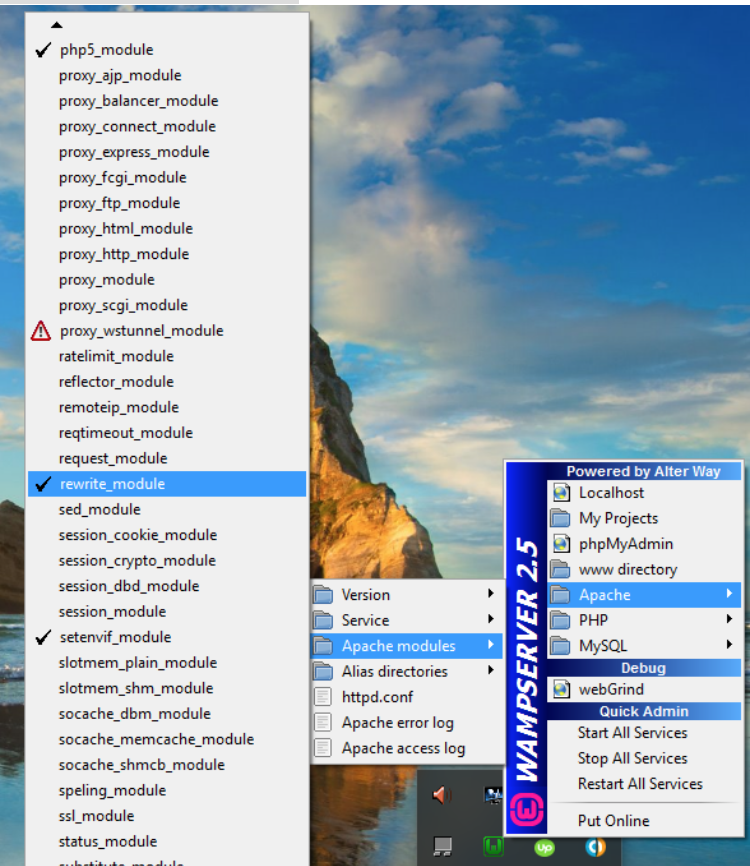Screen dimensions: 750x866
Task: Toggle status_module on
Action: pos(167,841)
